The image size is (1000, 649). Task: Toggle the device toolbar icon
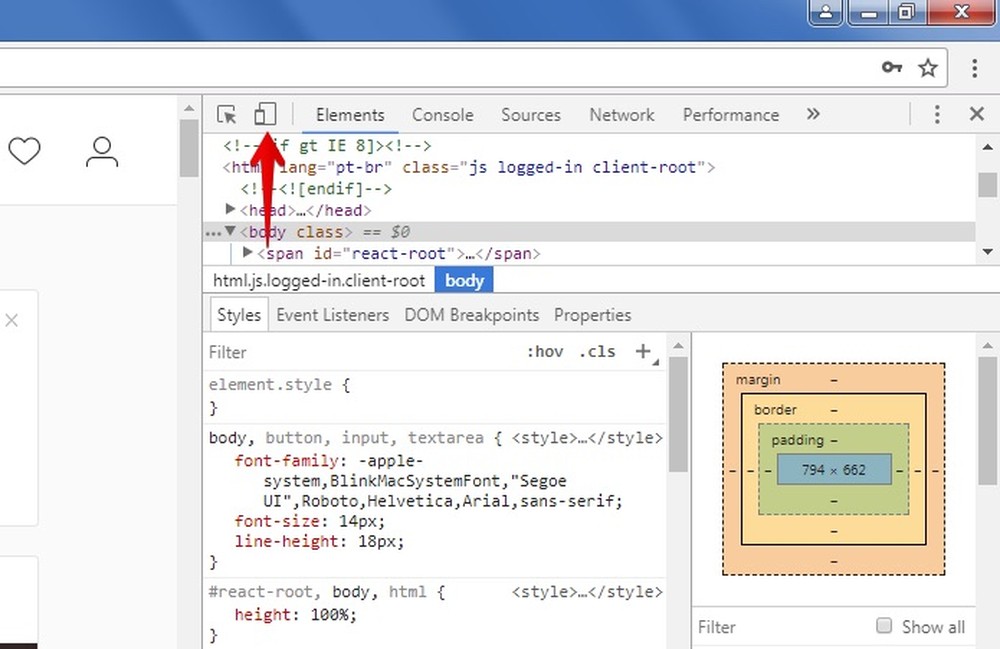(264, 114)
